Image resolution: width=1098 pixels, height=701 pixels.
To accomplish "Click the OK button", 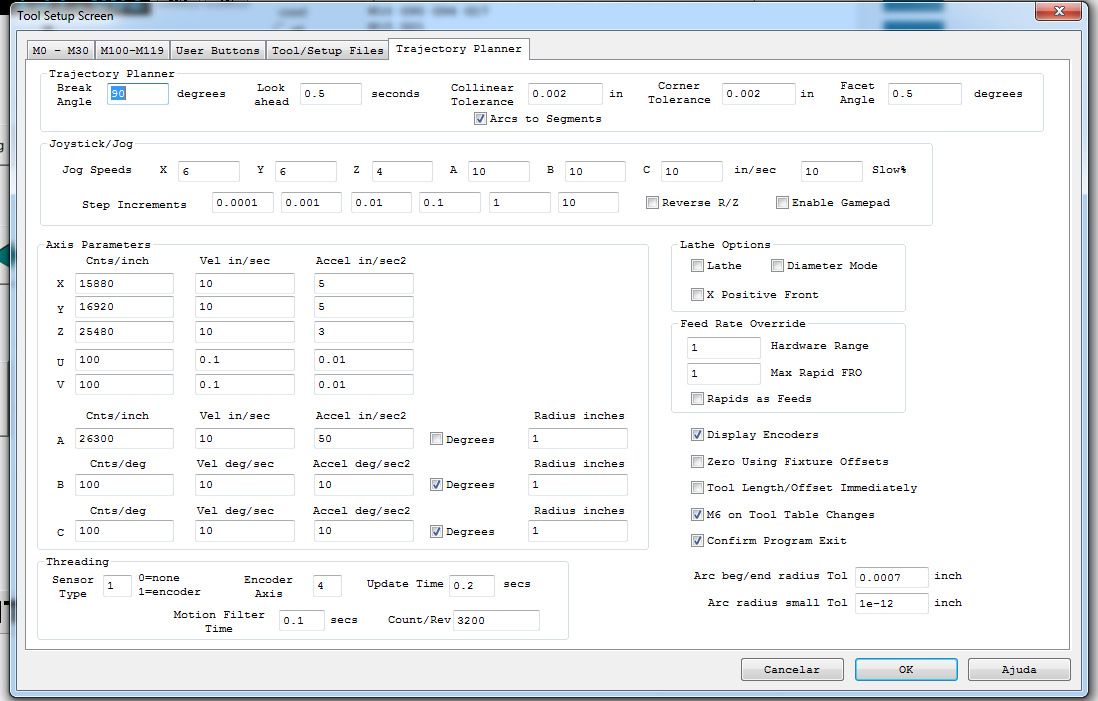I will (906, 670).
